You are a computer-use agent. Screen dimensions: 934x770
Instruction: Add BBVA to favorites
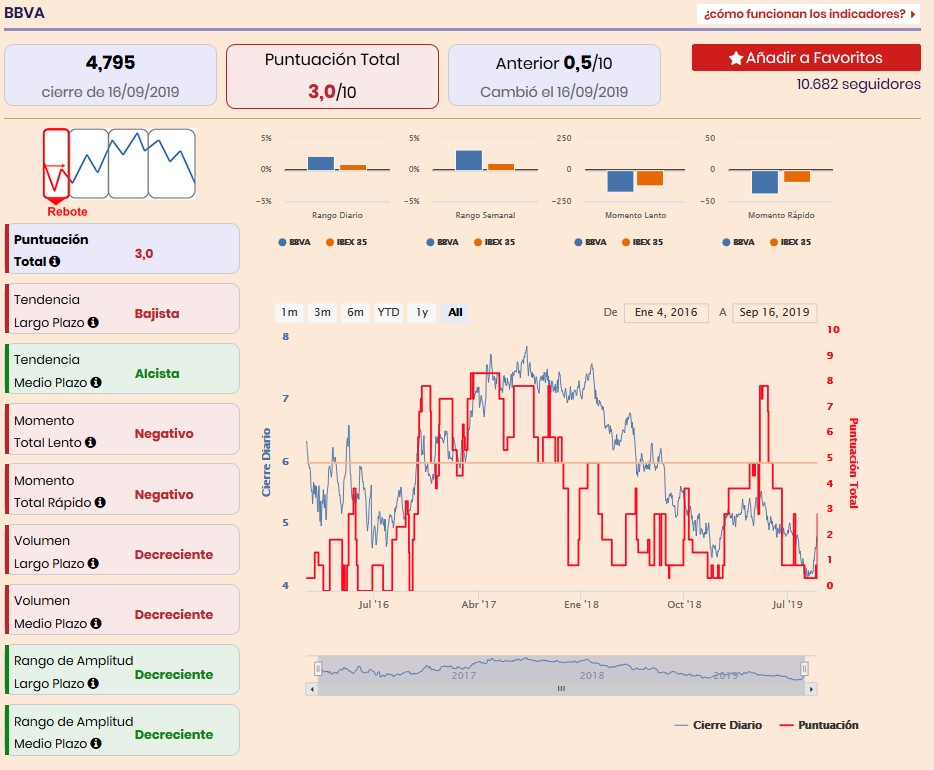click(x=806, y=58)
